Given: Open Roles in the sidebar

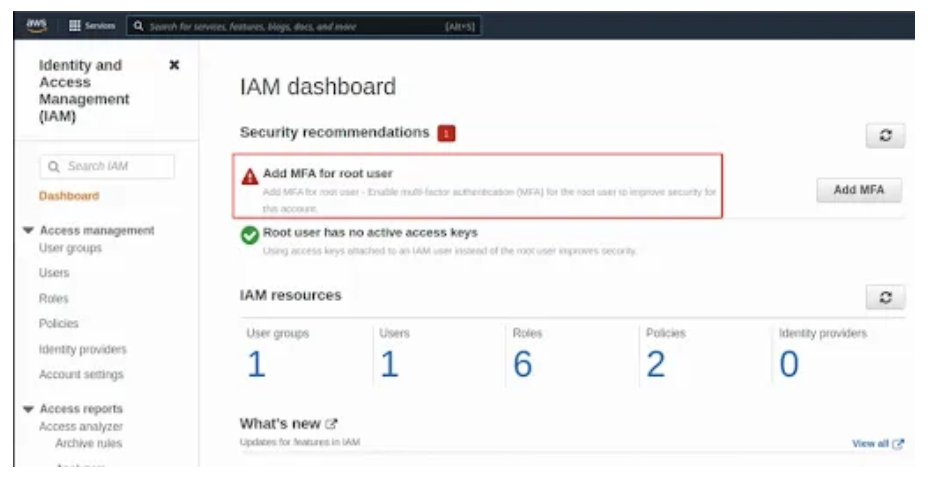Looking at the screenshot, I should [53, 298].
